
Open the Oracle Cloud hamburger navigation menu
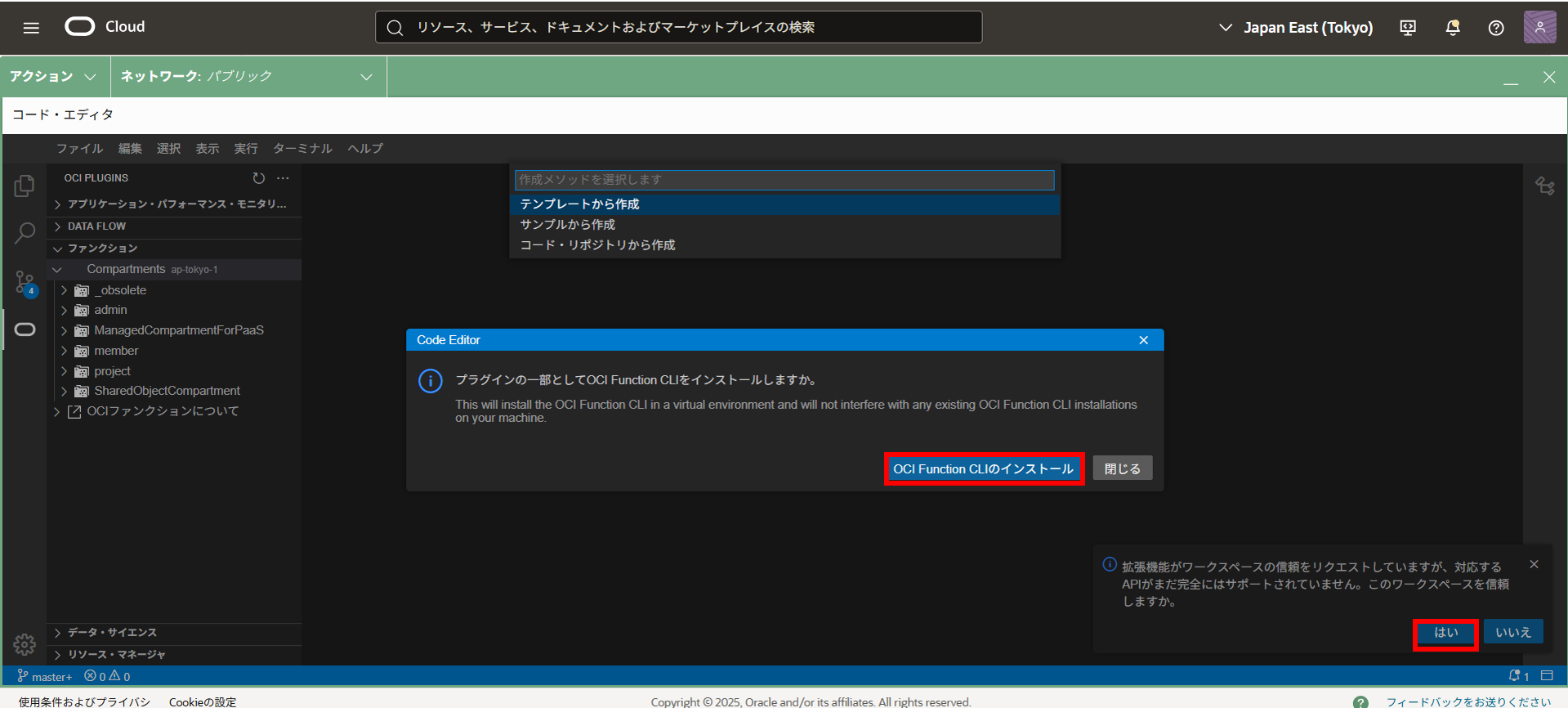pos(31,28)
